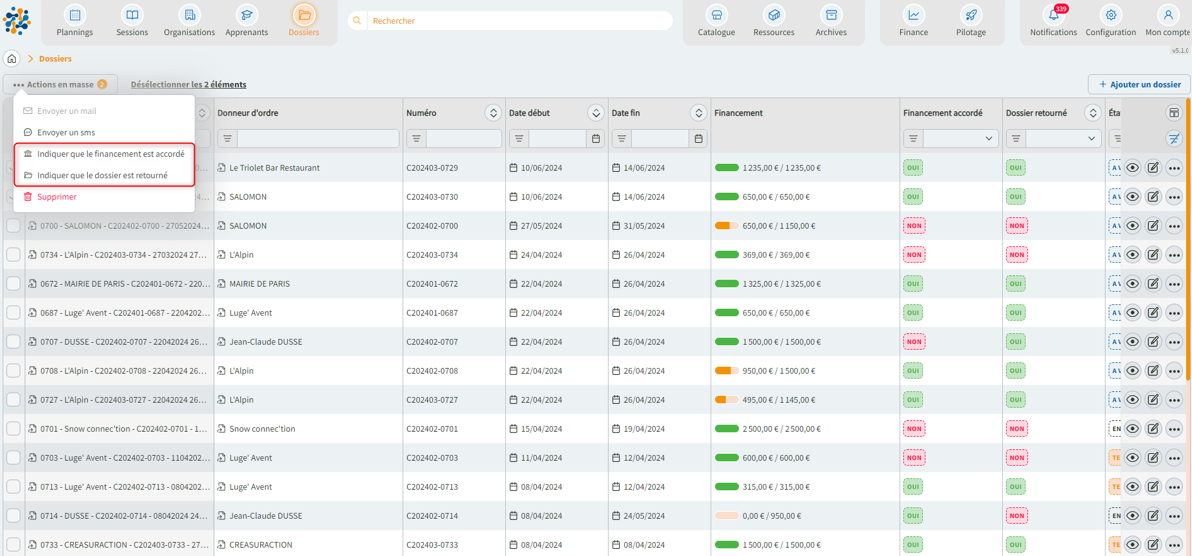The height and width of the screenshot is (556, 1192).
Task: Click the Dossiers breadcrumb link
Action: click(x=55, y=59)
